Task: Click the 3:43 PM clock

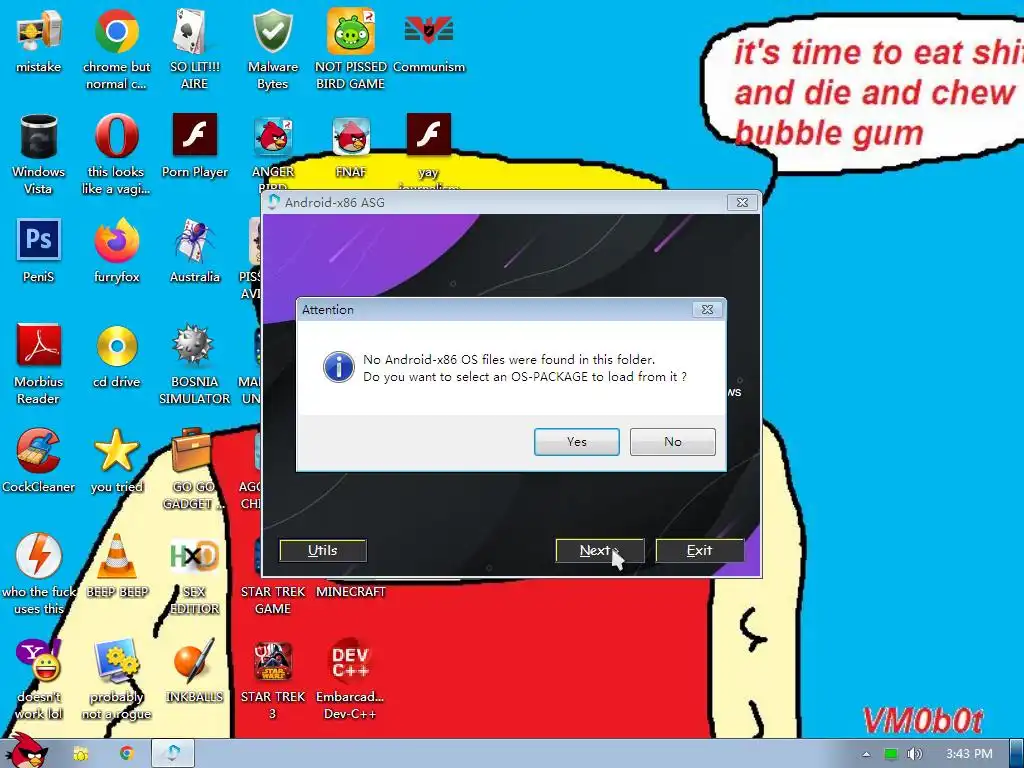Action: 969,754
